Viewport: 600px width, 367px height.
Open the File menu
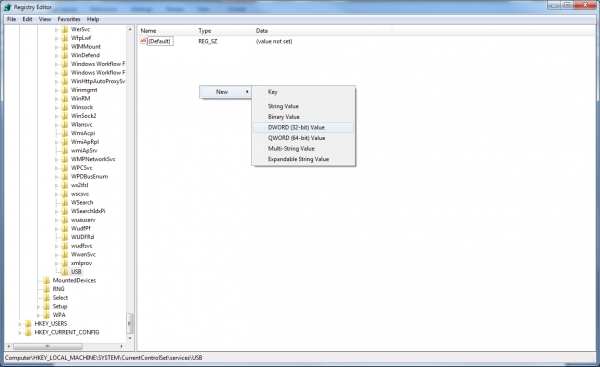tap(11, 19)
